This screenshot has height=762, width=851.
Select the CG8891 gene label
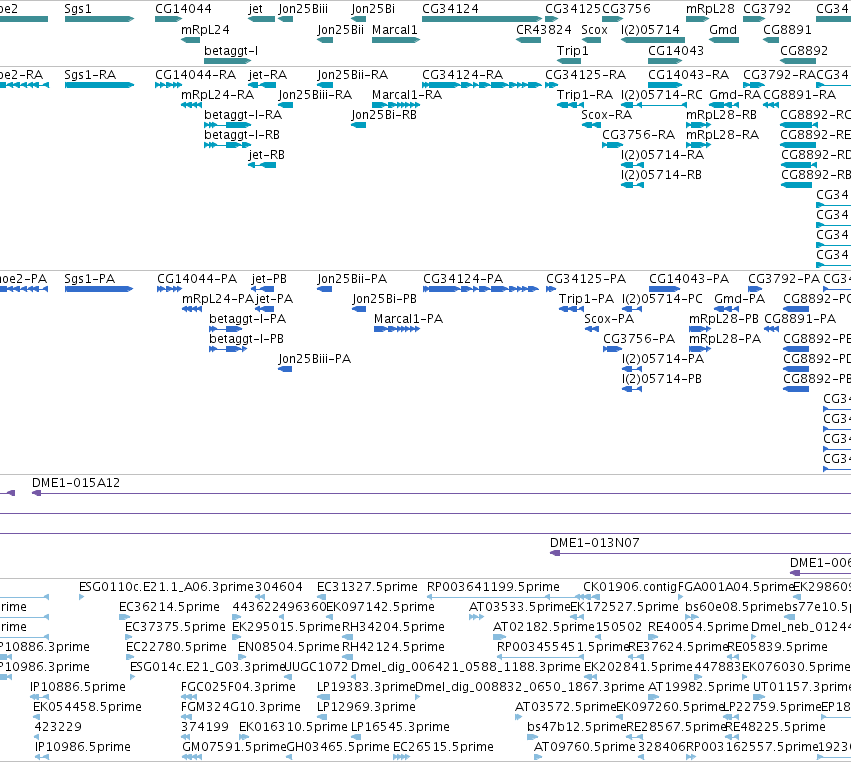pos(788,30)
